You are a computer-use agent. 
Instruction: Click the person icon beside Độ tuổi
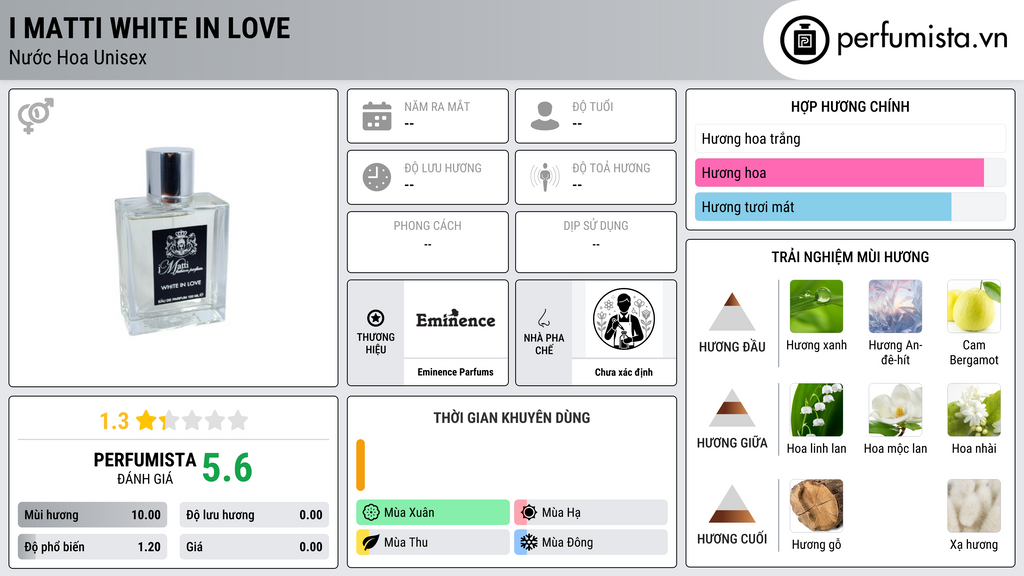point(545,116)
